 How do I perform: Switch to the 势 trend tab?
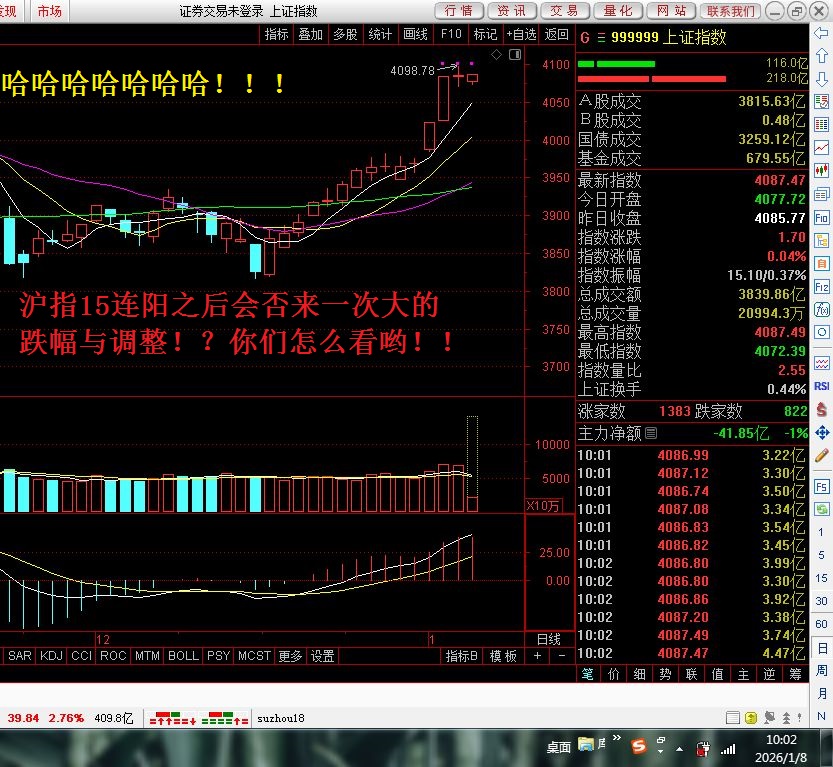click(x=665, y=675)
